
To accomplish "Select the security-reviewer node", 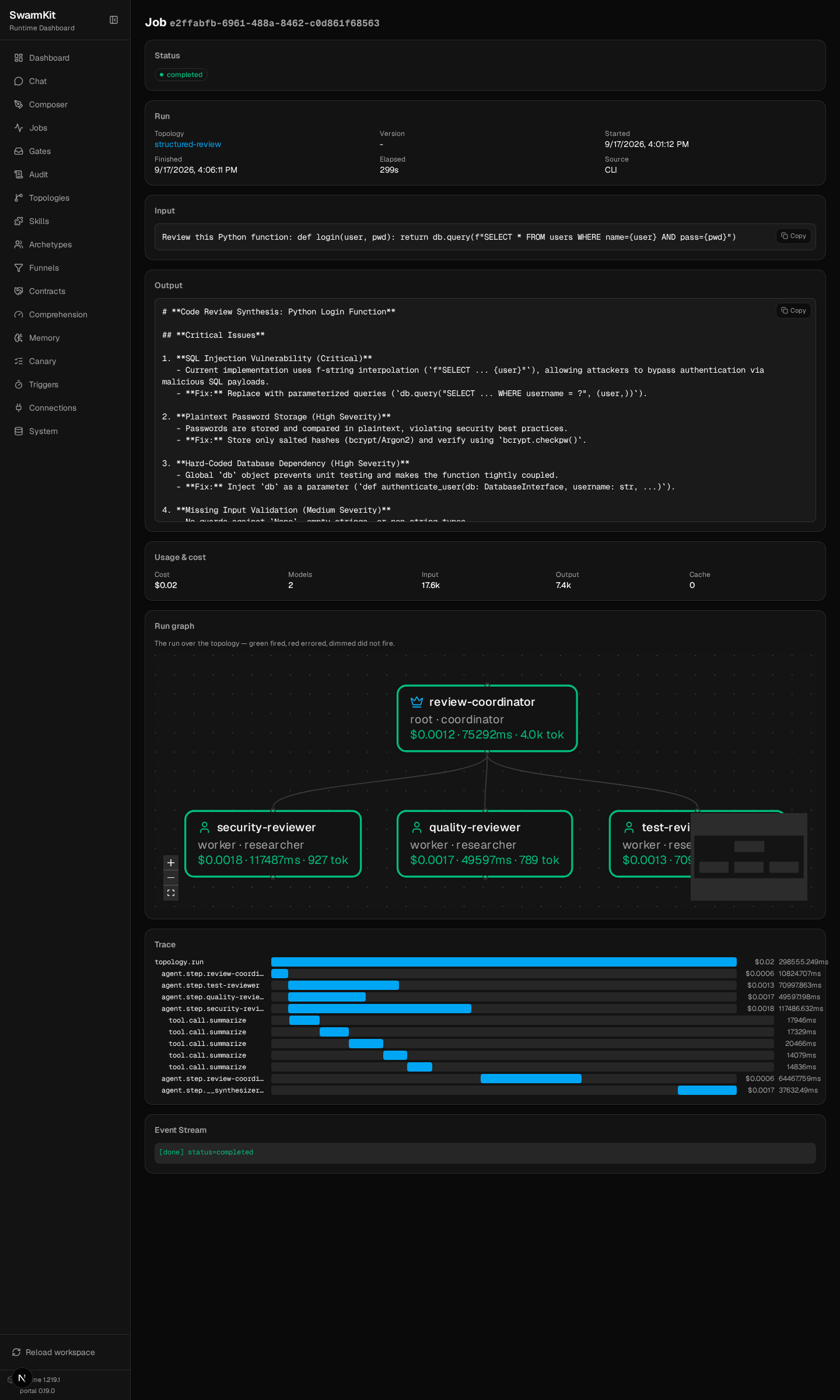I will (x=273, y=843).
